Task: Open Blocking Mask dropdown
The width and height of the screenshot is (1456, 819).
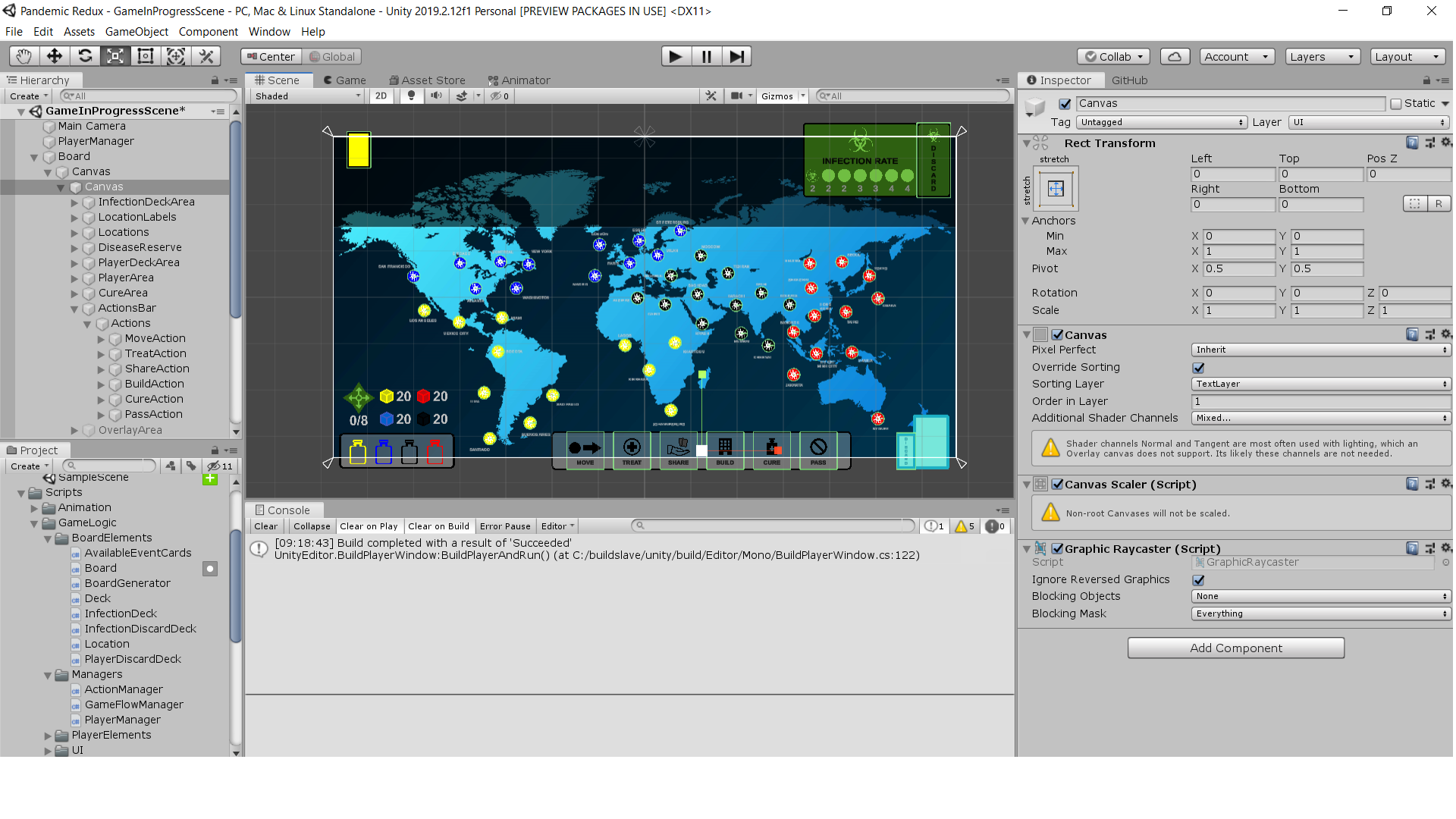Action: click(1321, 613)
